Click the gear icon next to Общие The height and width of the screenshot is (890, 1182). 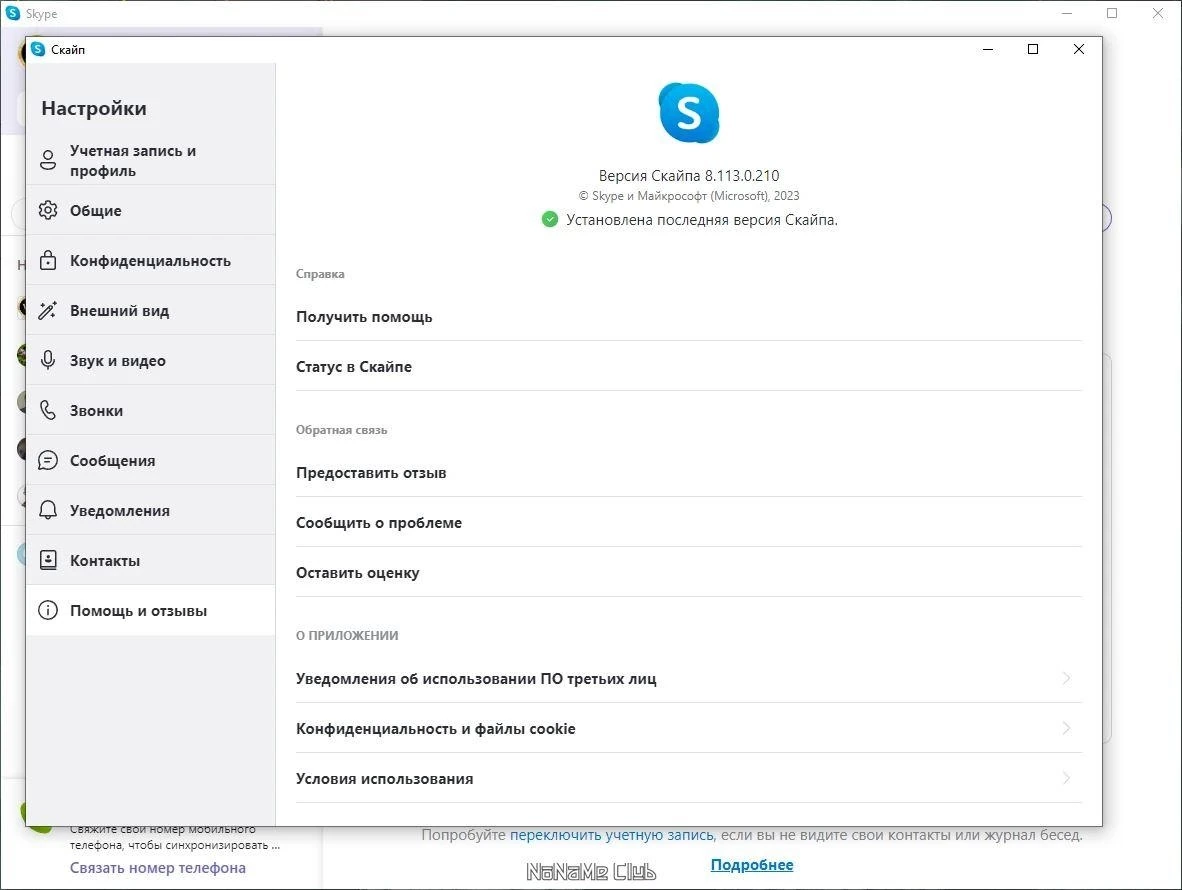coord(47,210)
